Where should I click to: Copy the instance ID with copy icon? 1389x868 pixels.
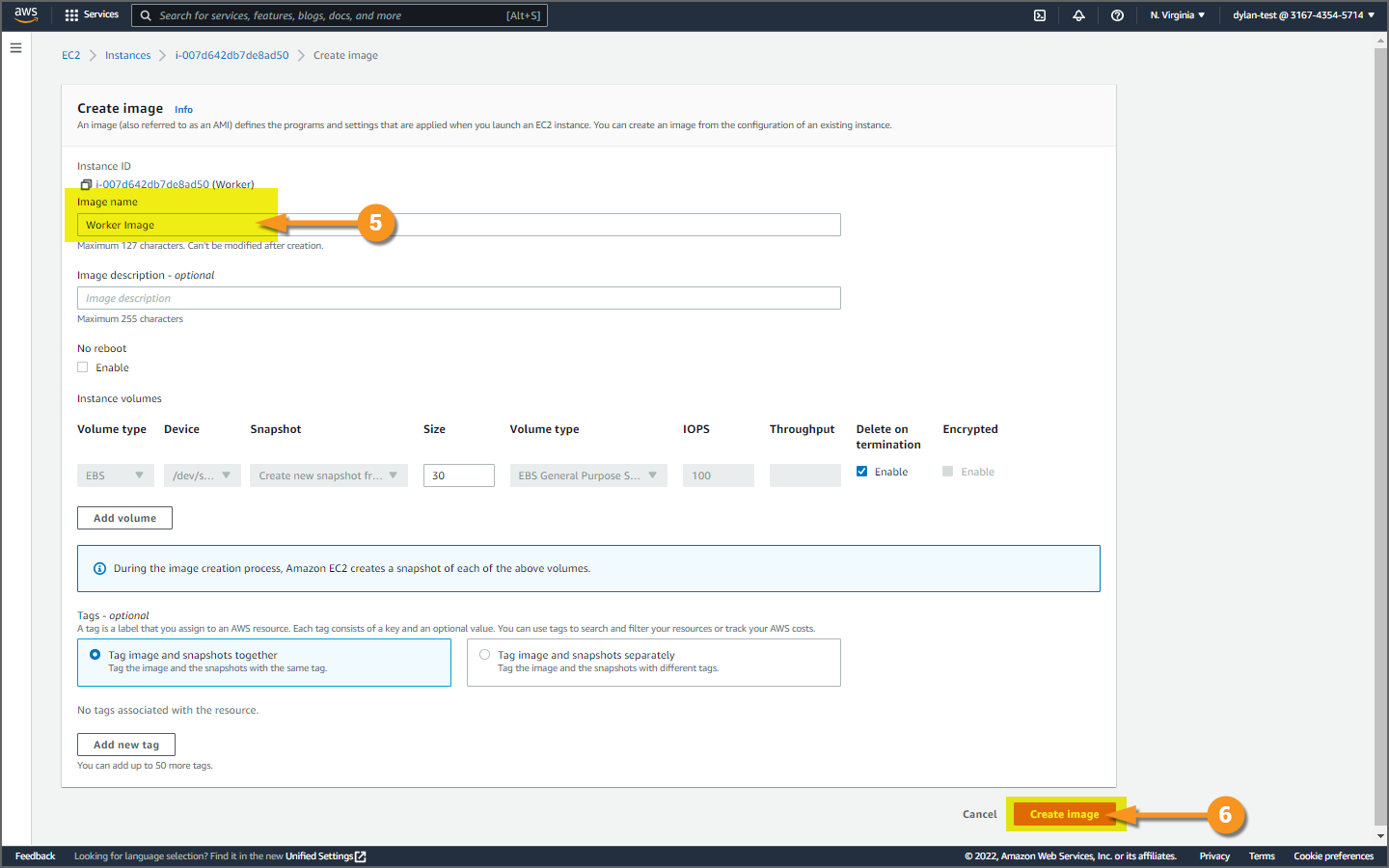click(x=85, y=184)
